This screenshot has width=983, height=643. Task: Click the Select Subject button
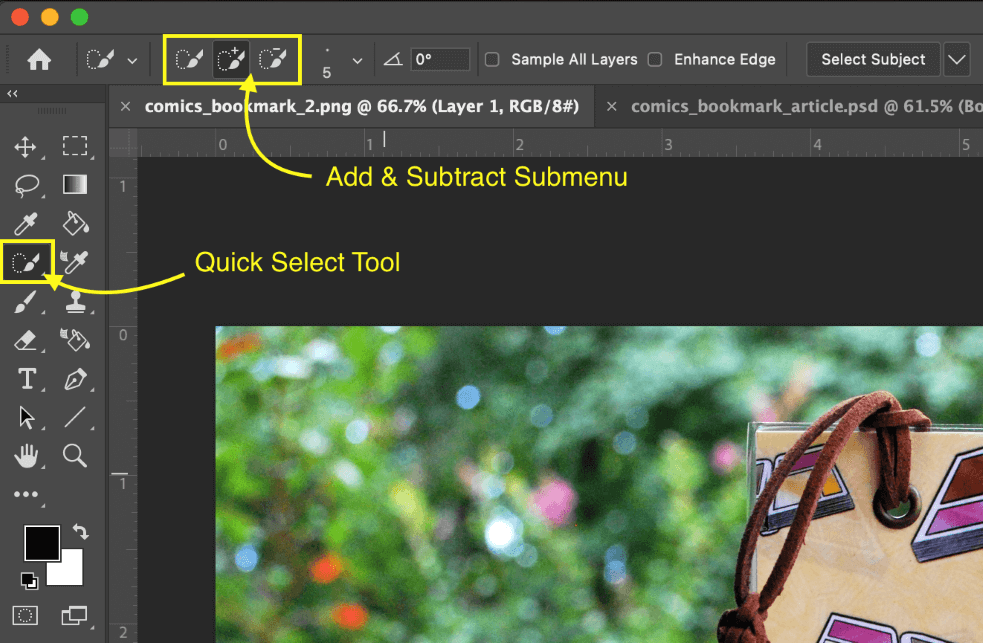[x=873, y=60]
